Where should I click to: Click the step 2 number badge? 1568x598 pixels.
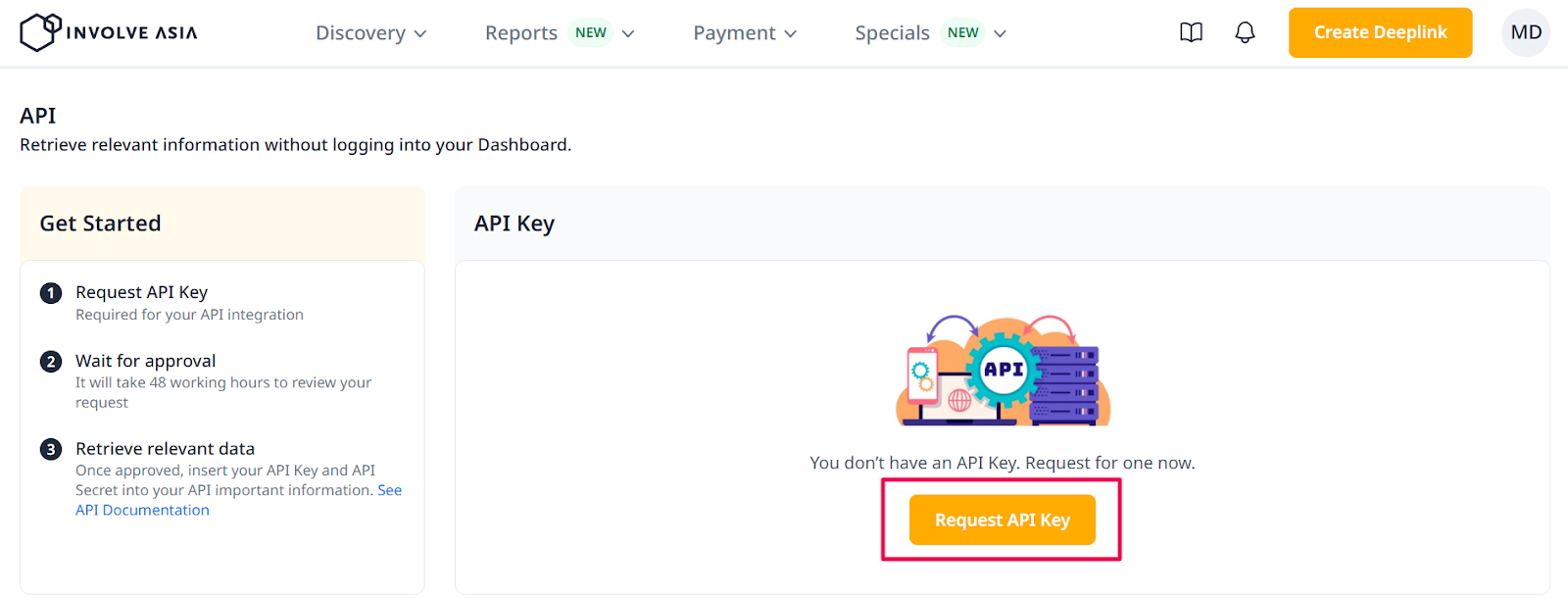[51, 362]
